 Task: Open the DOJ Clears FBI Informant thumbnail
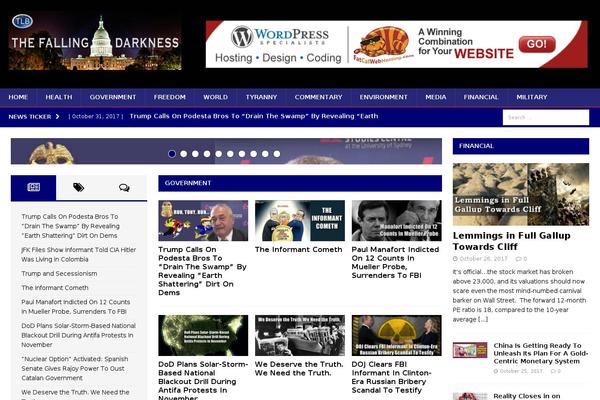396,335
